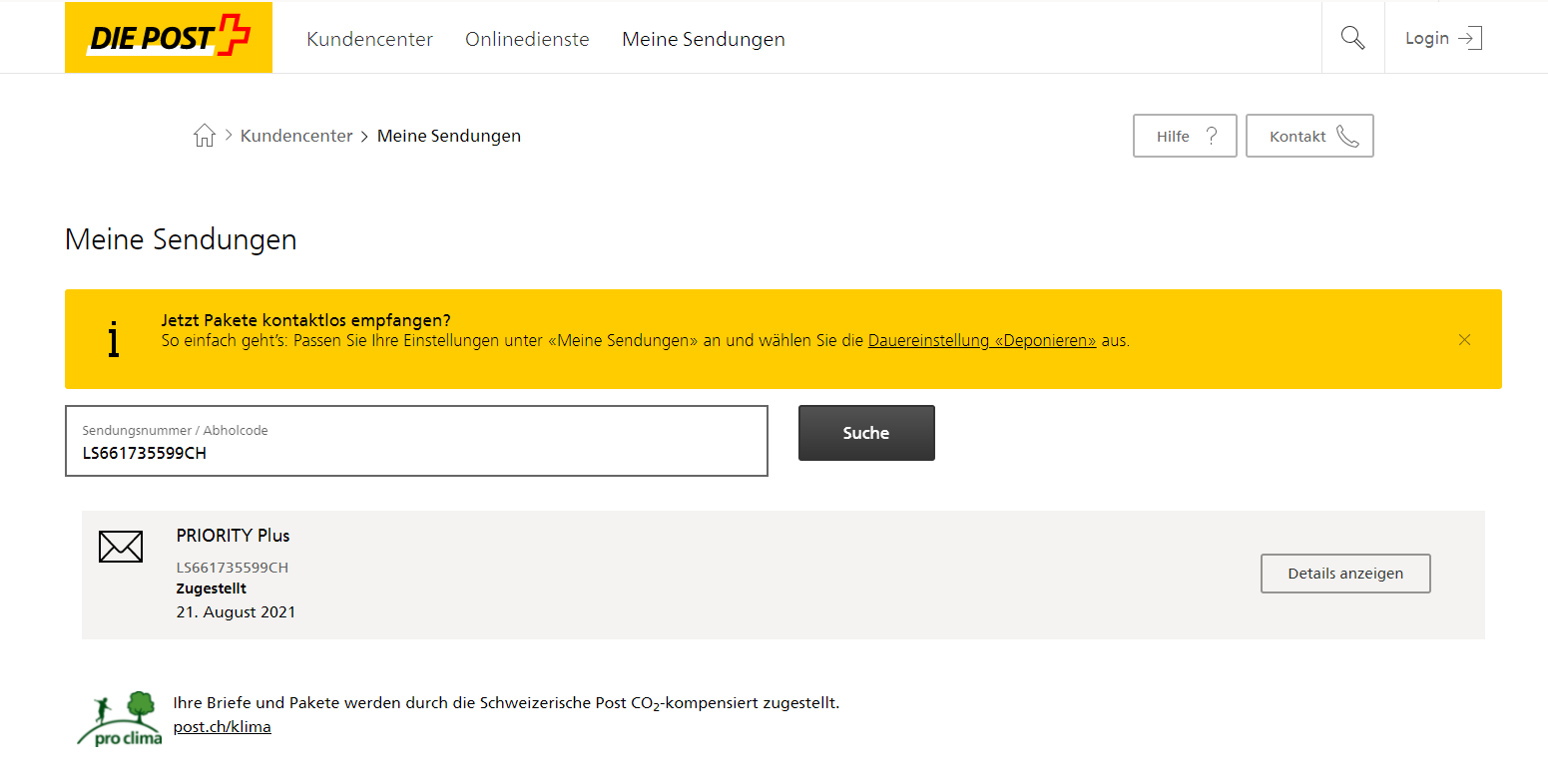Click the info icon in yellow banner
Image resolution: width=1548 pixels, height=784 pixels.
pos(114,339)
